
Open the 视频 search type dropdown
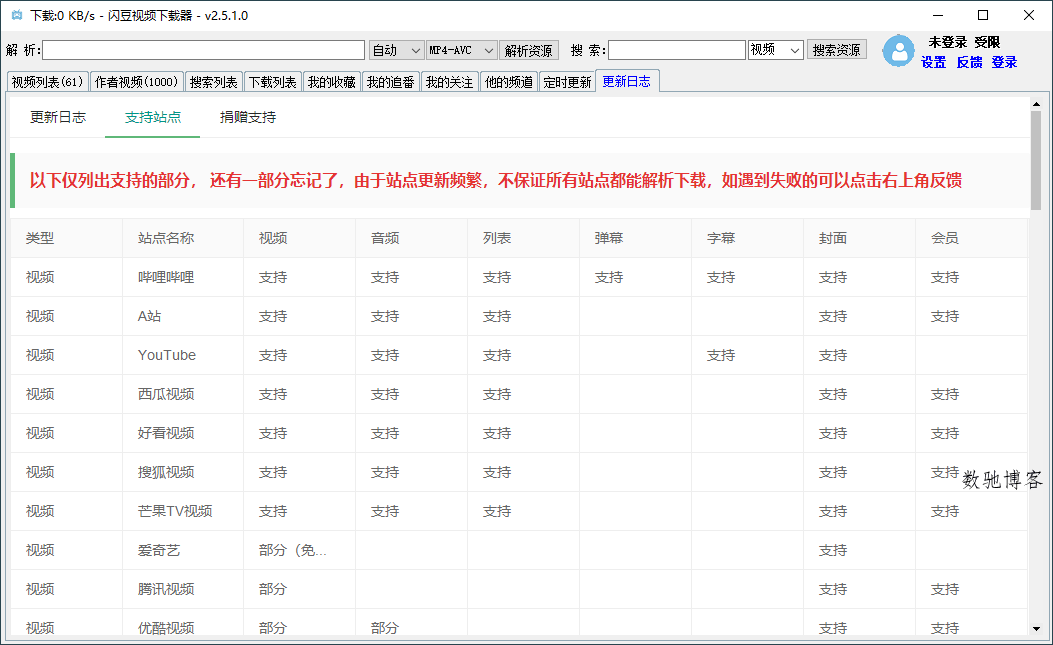click(776, 50)
